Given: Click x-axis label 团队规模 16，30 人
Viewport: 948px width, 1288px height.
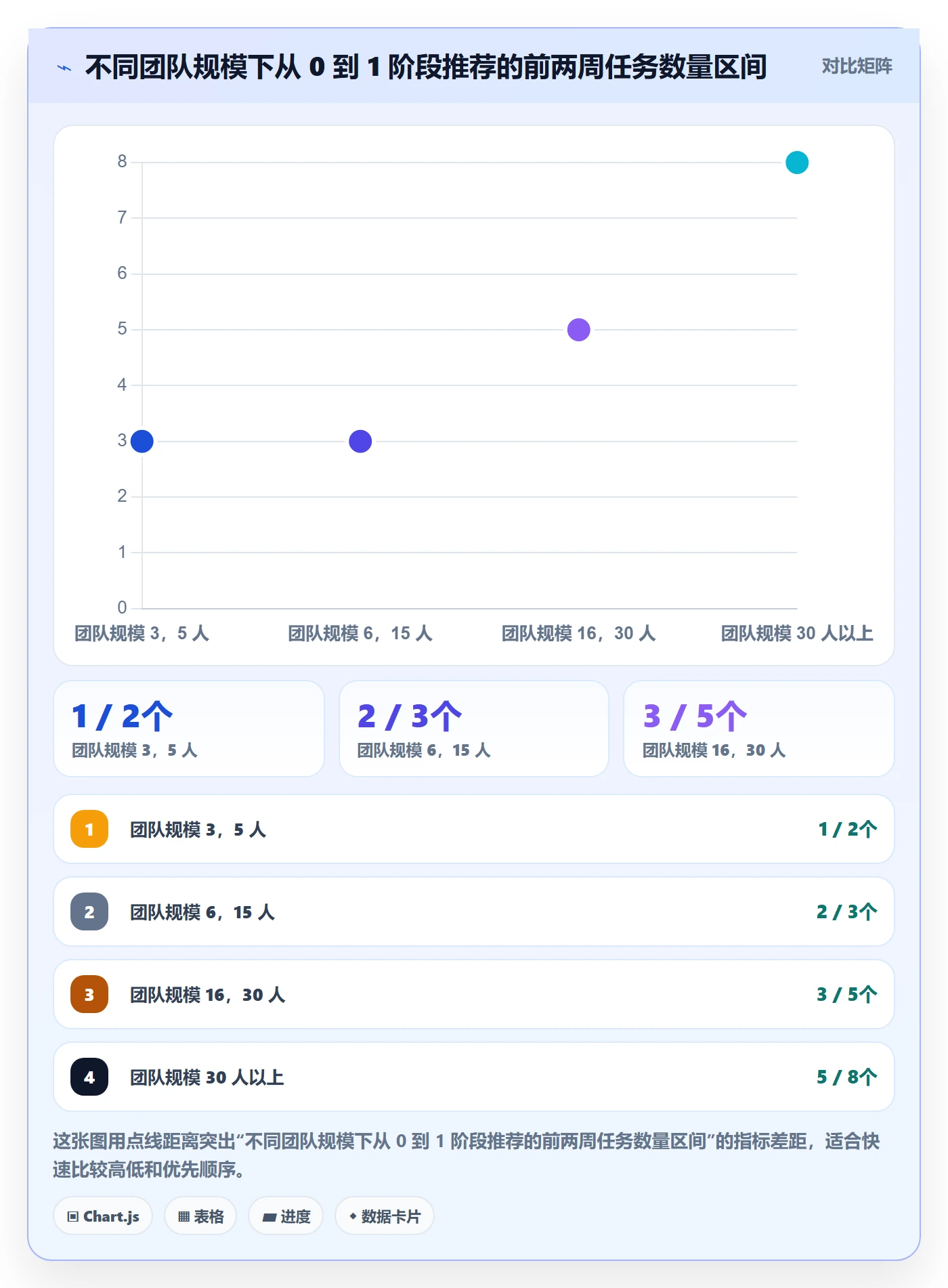Looking at the screenshot, I should (x=579, y=634).
